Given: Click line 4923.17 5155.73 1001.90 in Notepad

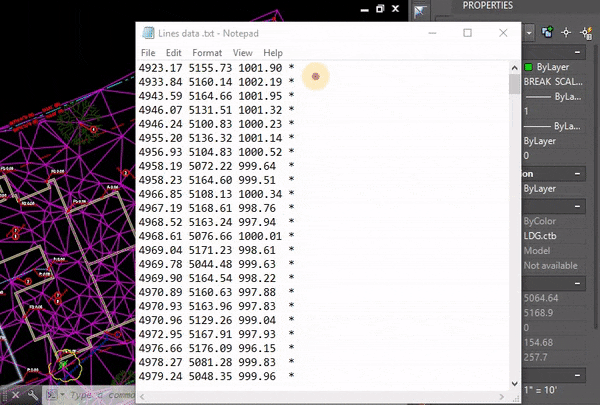Looking at the screenshot, I should point(217,68).
